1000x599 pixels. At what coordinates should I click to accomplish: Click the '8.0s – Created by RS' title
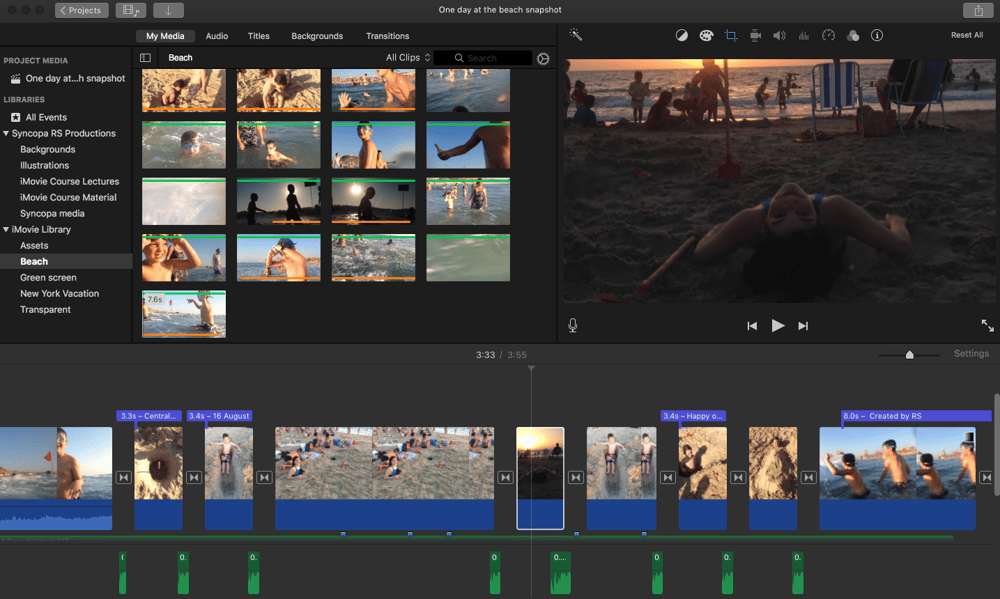point(916,416)
